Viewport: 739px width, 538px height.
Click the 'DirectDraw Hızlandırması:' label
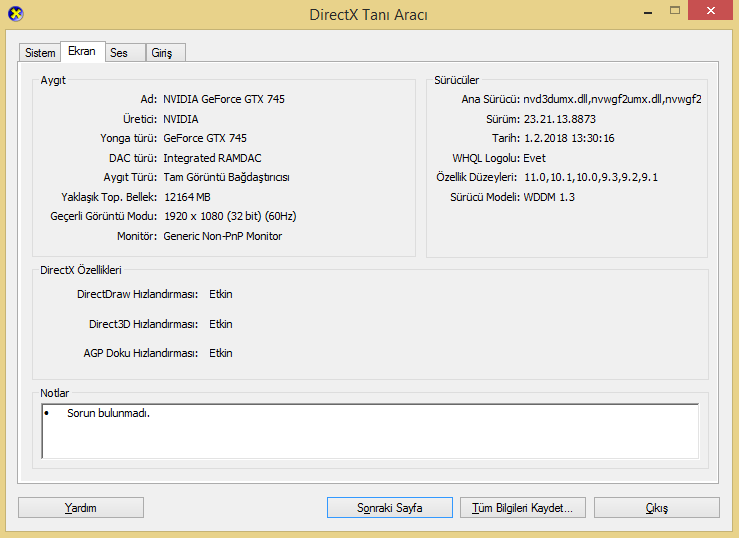138,294
